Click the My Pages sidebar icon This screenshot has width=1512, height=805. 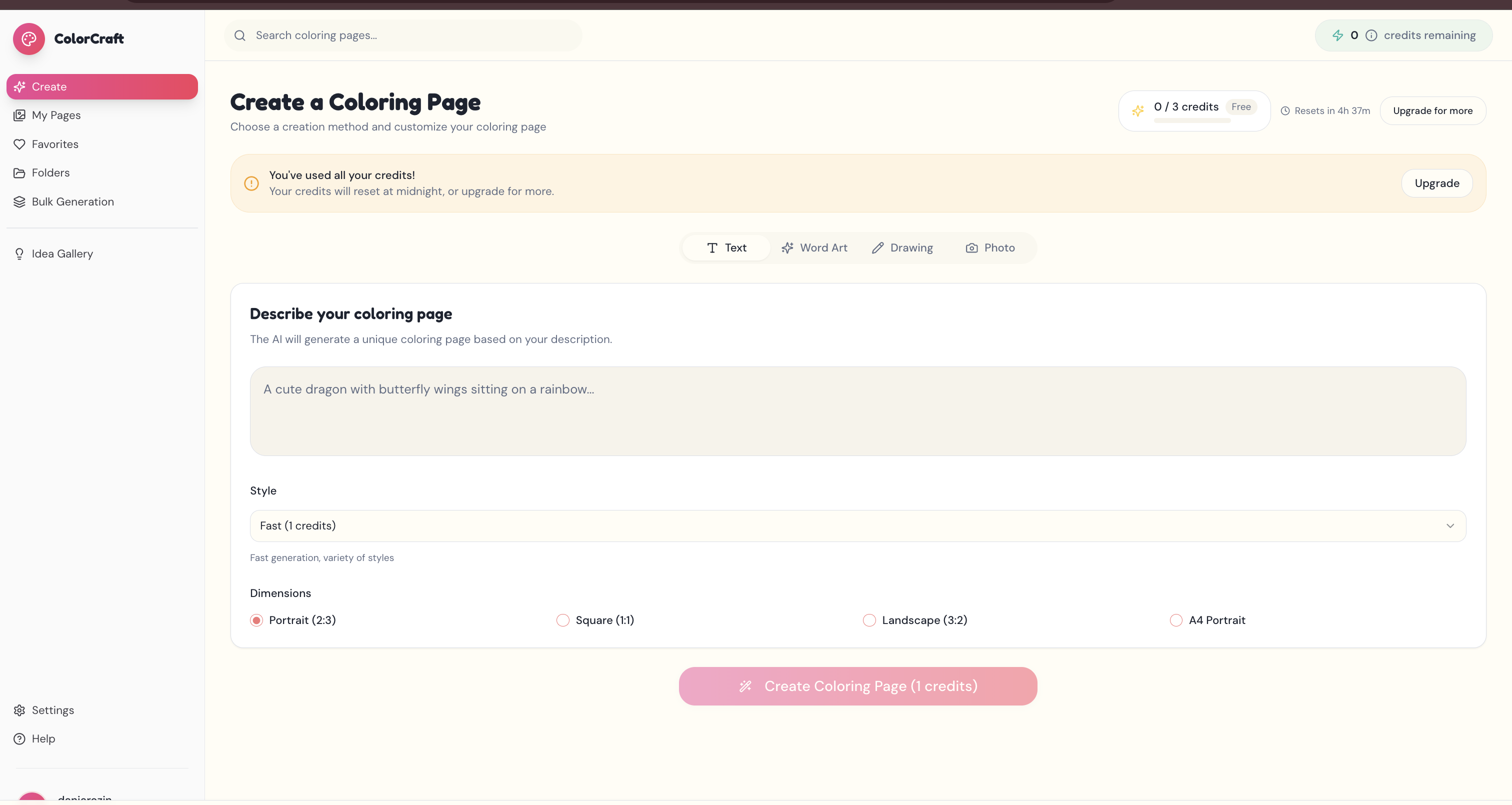(x=19, y=115)
